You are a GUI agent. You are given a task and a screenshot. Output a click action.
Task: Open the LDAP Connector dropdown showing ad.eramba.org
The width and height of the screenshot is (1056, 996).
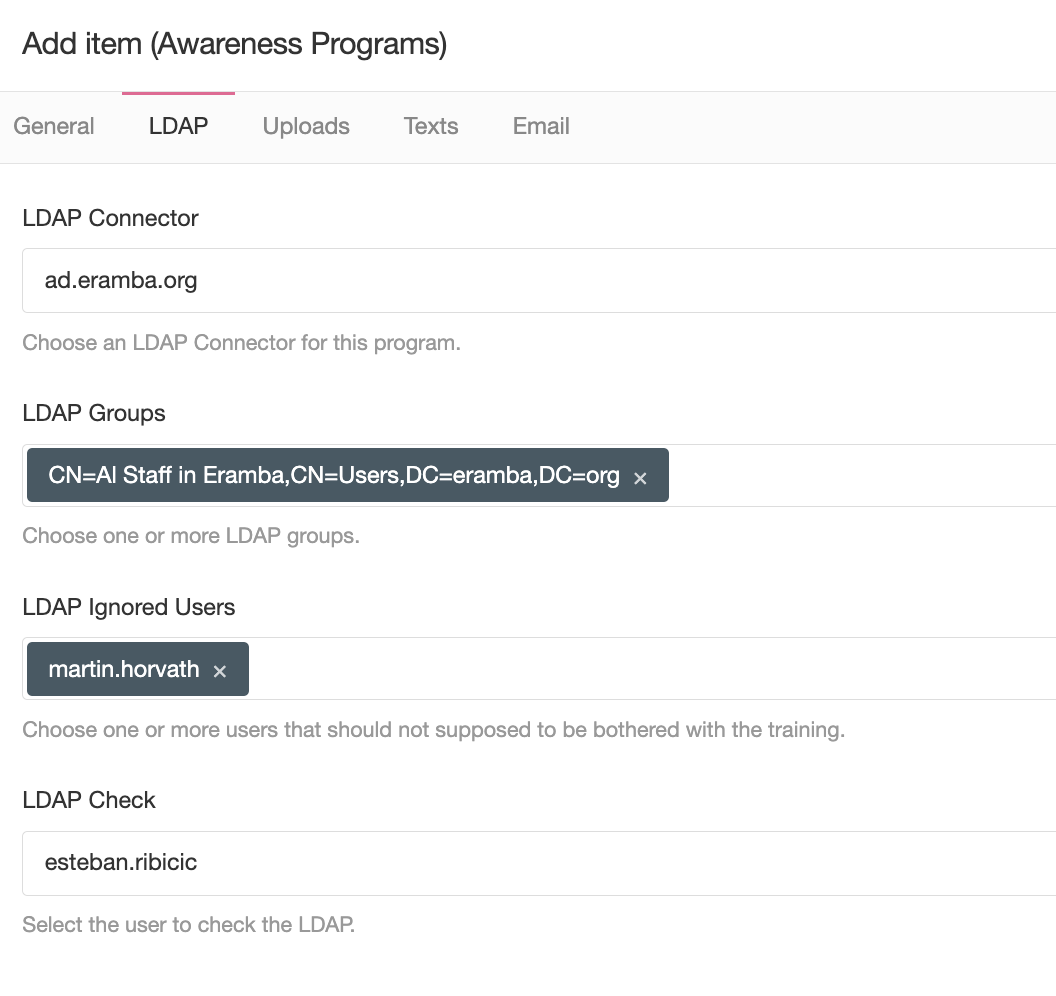tap(540, 281)
